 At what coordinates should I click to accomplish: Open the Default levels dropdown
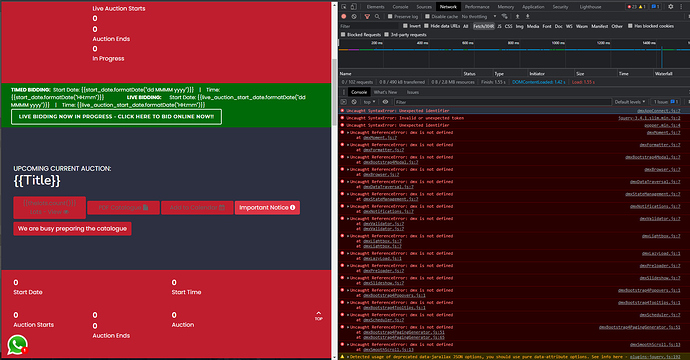(x=630, y=102)
